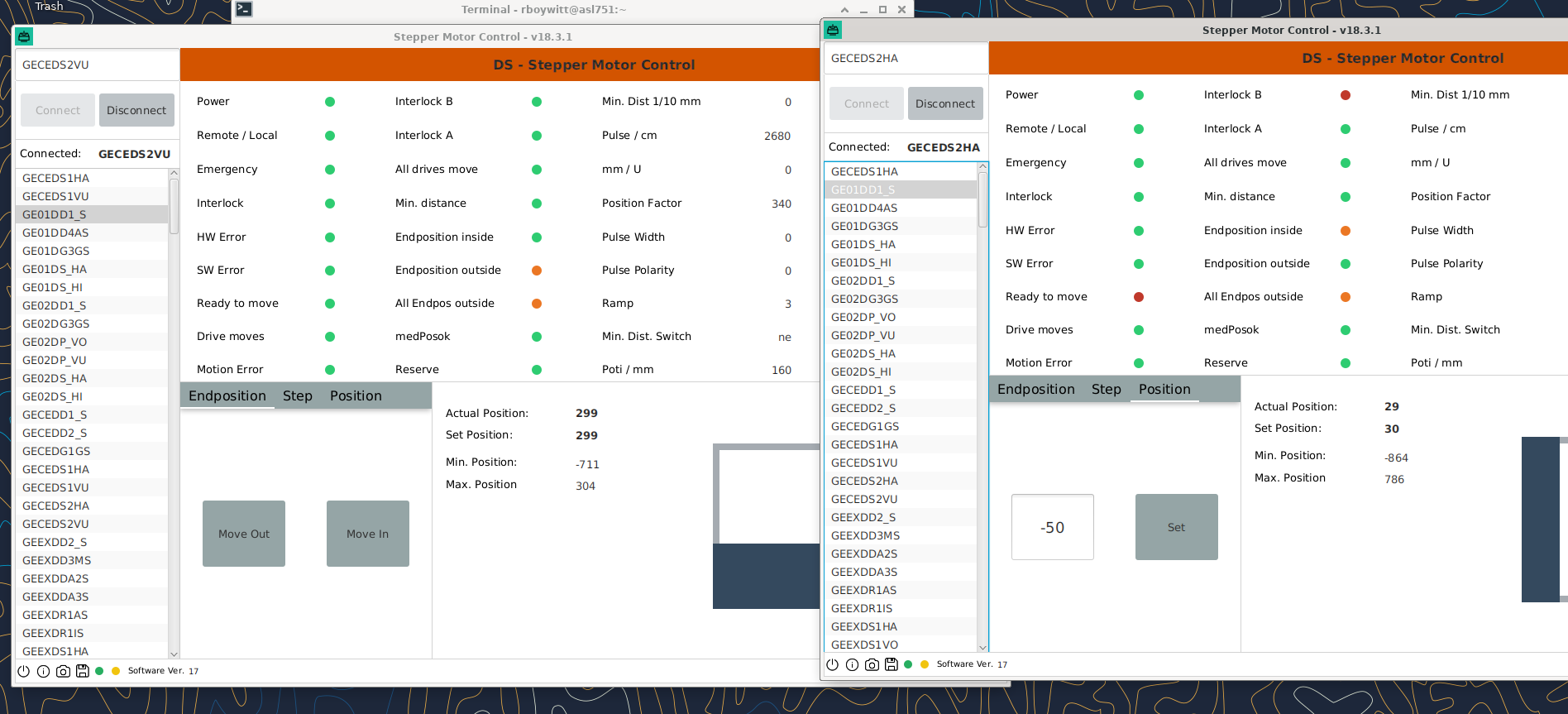The height and width of the screenshot is (714, 1568).
Task: Select GE01DD4AS in left window list
Action: pos(92,232)
